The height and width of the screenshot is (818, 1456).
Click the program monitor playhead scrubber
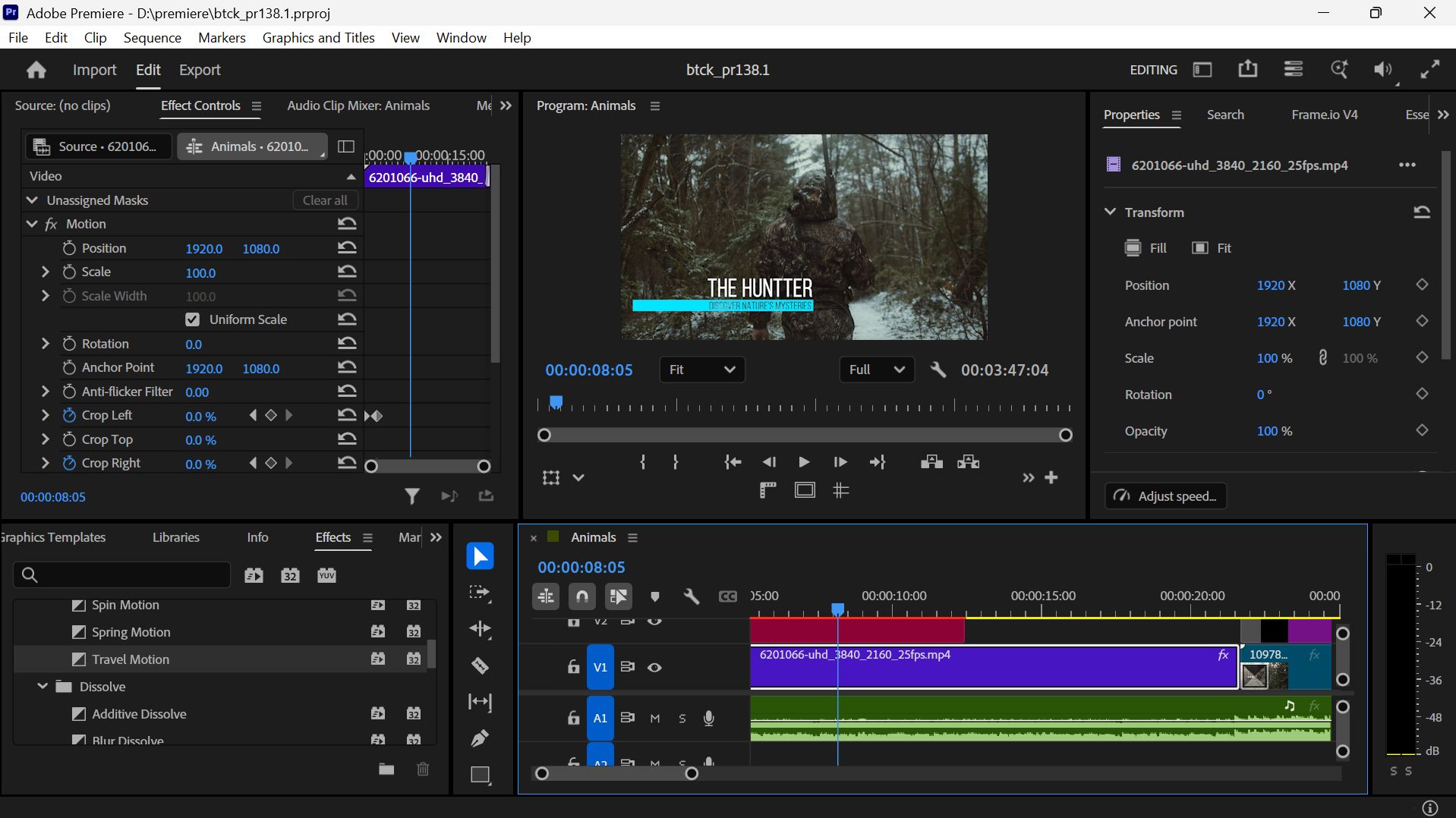pos(556,402)
